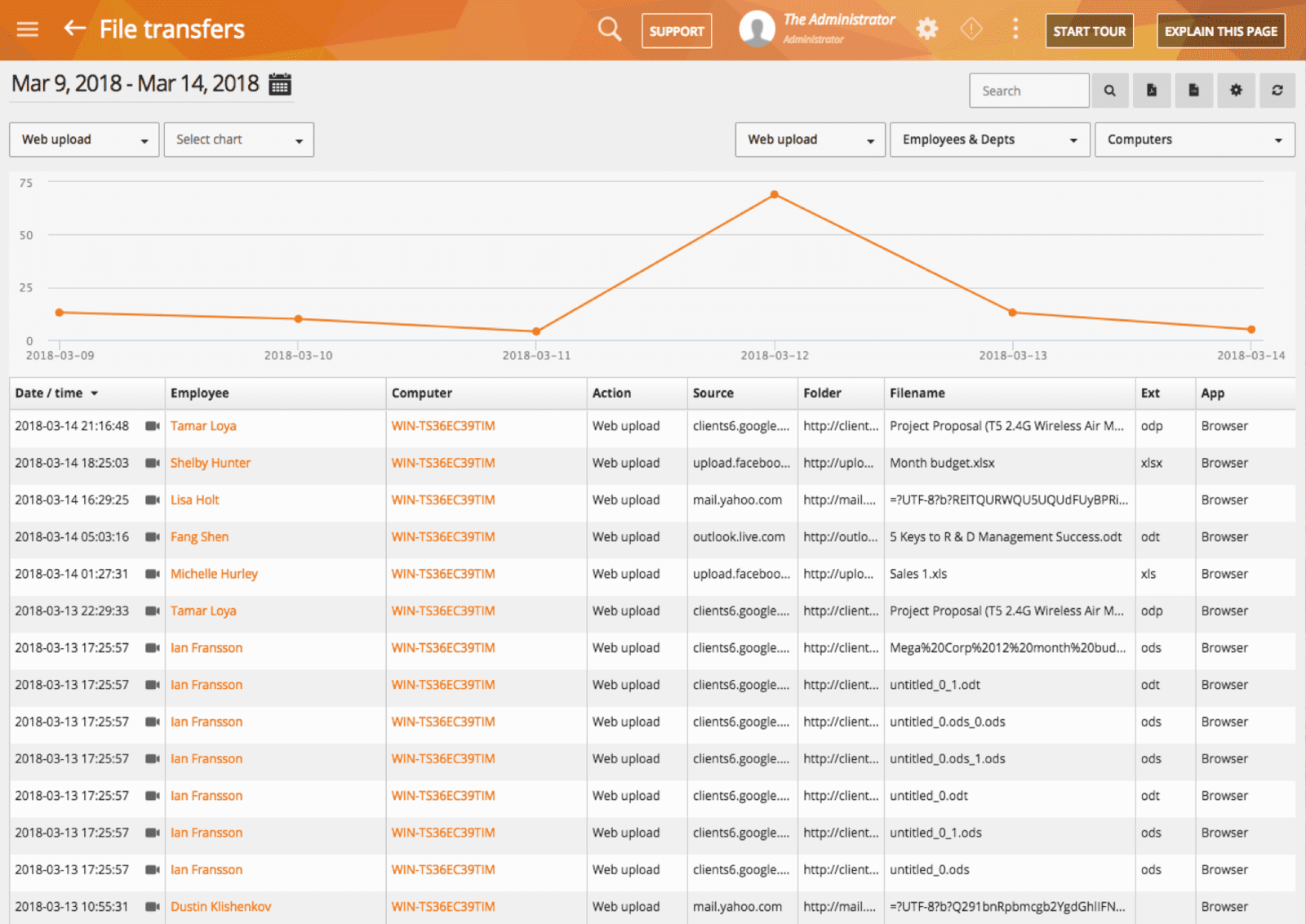The height and width of the screenshot is (924, 1306).
Task: Select the 2018-03-12 peak chart point
Action: (x=775, y=194)
